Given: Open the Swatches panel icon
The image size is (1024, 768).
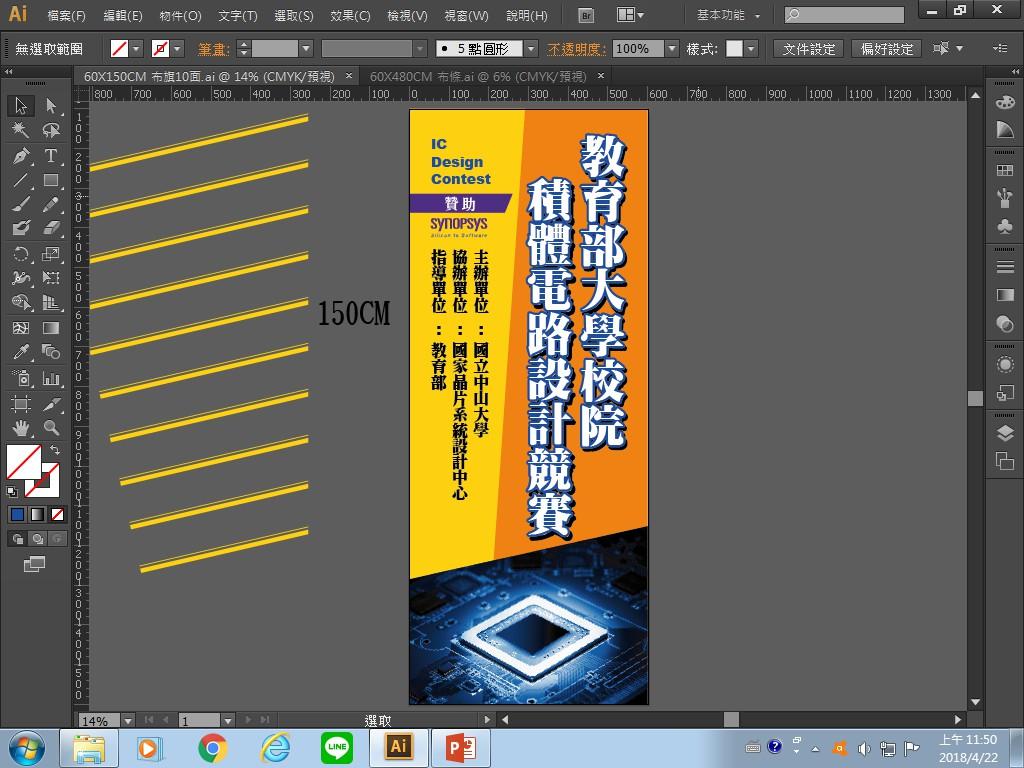Looking at the screenshot, I should pyautogui.click(x=1005, y=171).
